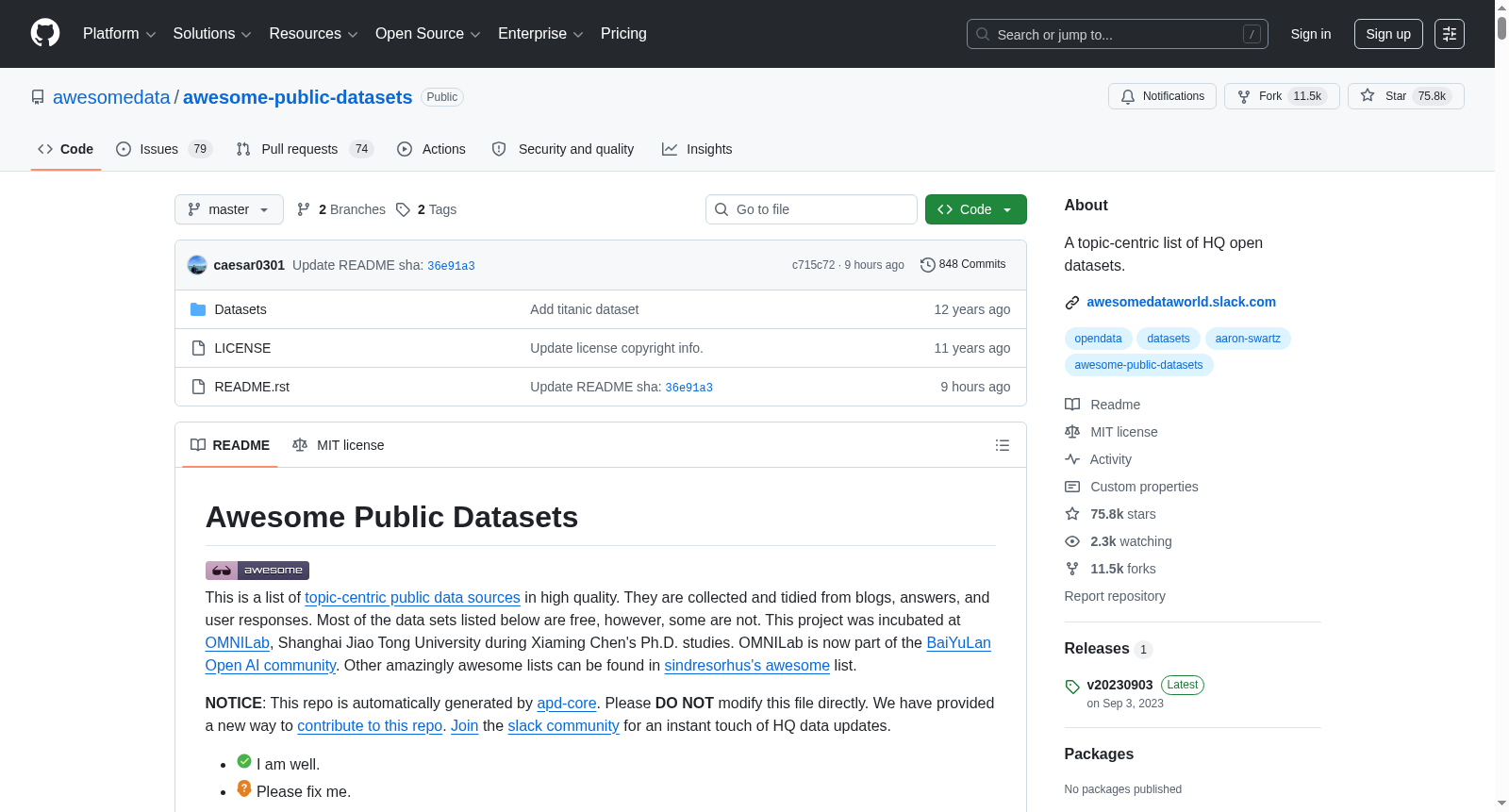Open the 'Add titanic dataset' commit message
1509x812 pixels.
[584, 309]
